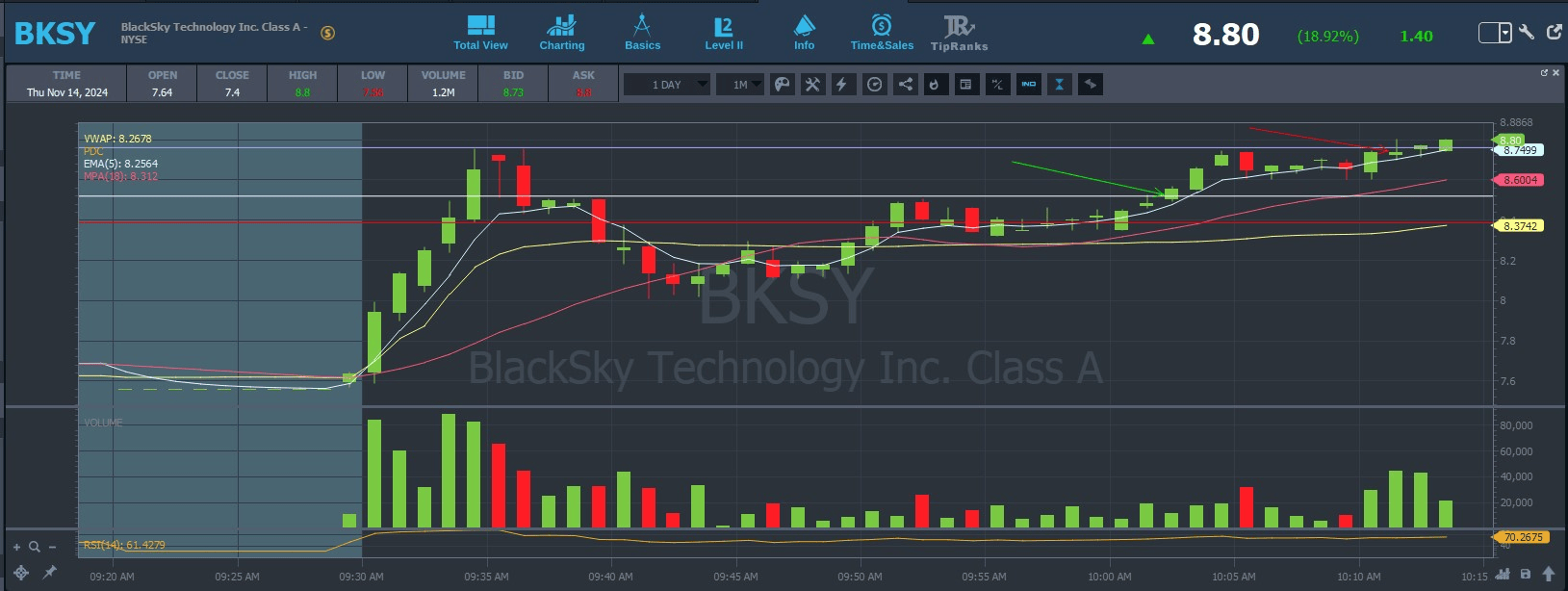Close the chart panel

(x=1555, y=73)
